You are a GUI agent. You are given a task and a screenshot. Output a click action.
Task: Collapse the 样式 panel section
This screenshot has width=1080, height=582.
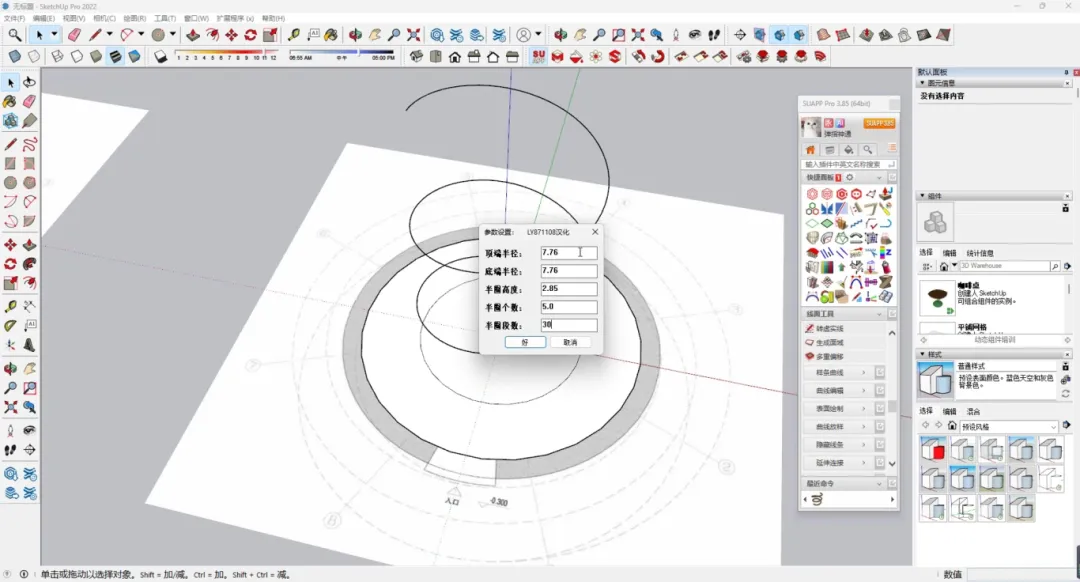pyautogui.click(x=922, y=354)
